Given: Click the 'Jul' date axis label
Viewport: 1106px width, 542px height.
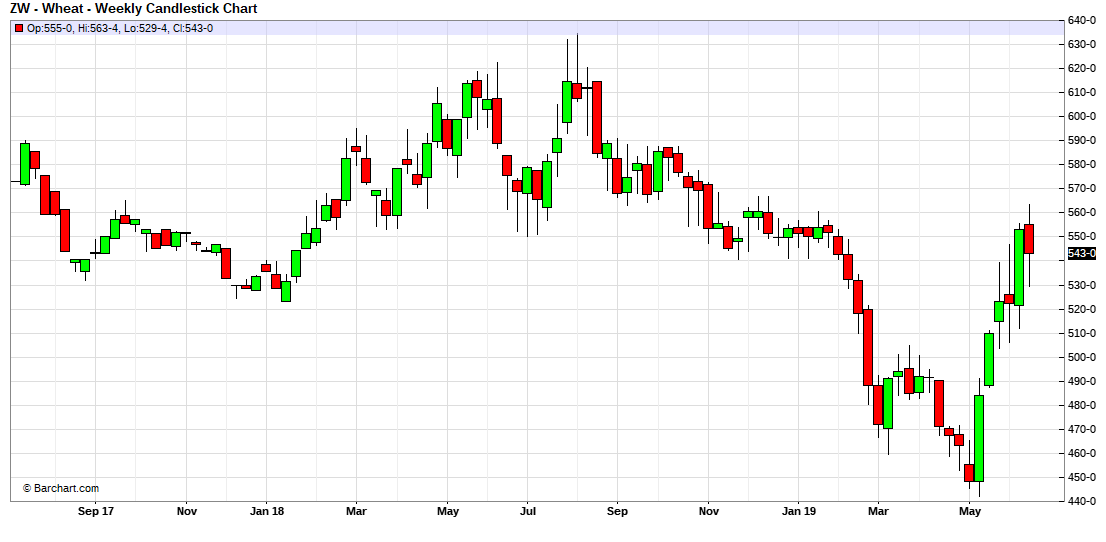Looking at the screenshot, I should click(x=526, y=510).
